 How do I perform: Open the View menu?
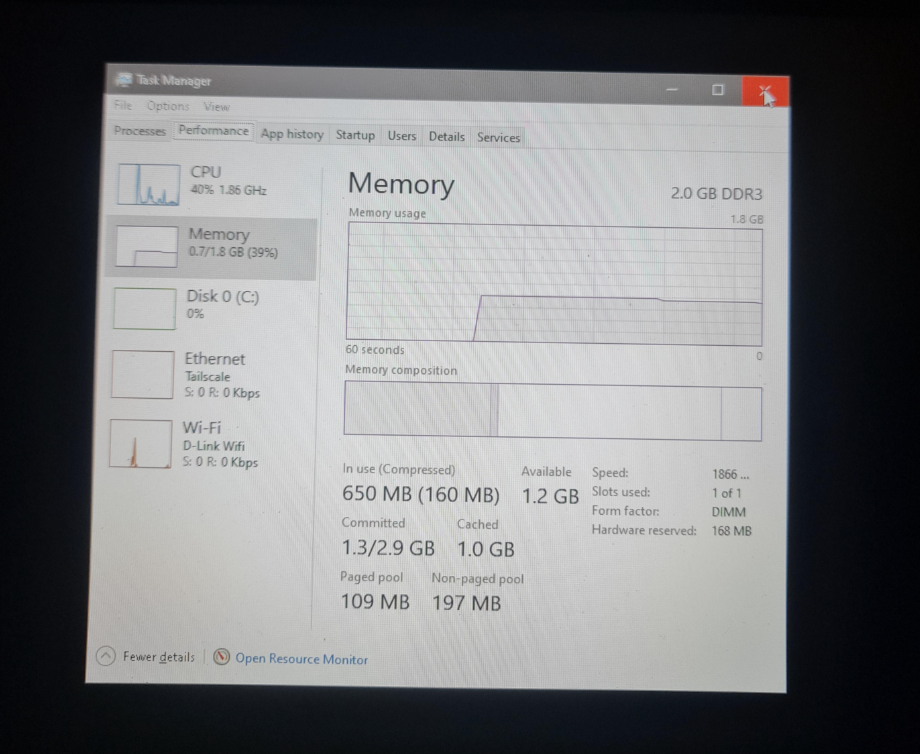tap(216, 106)
